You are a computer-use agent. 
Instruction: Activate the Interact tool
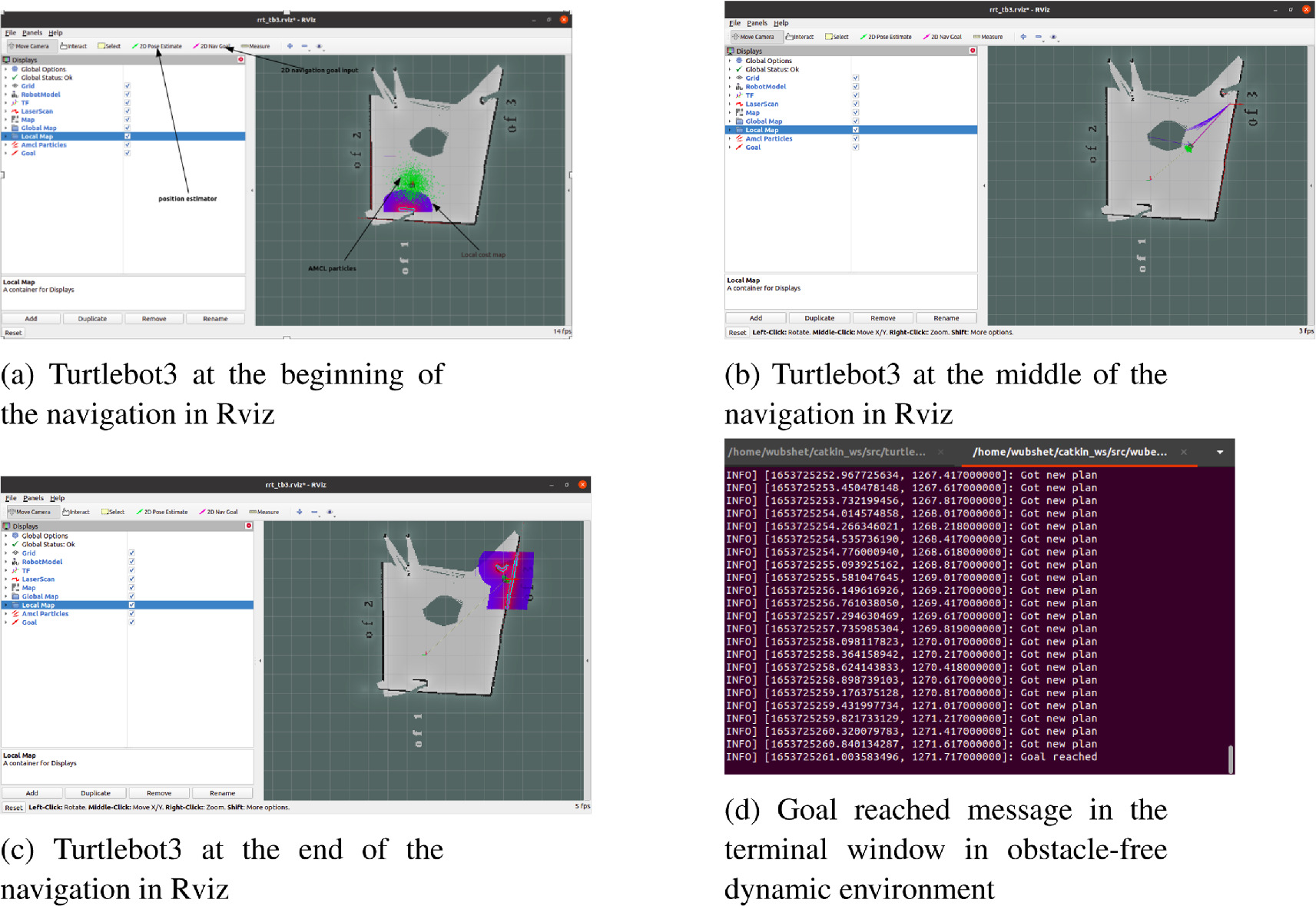tap(73, 45)
